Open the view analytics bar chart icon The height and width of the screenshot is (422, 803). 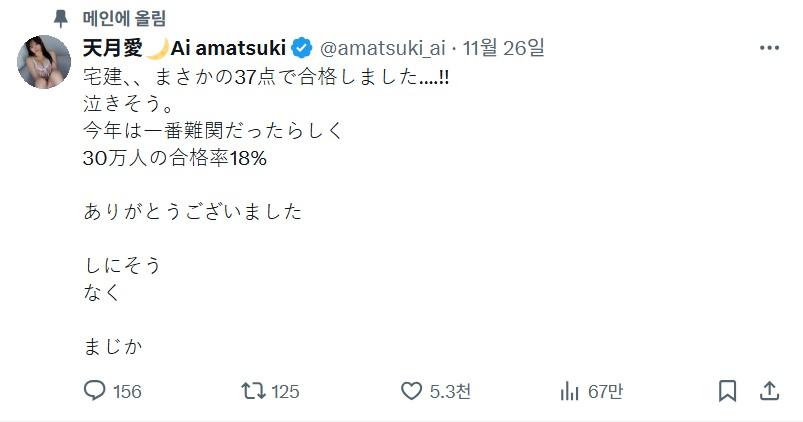tap(570, 390)
